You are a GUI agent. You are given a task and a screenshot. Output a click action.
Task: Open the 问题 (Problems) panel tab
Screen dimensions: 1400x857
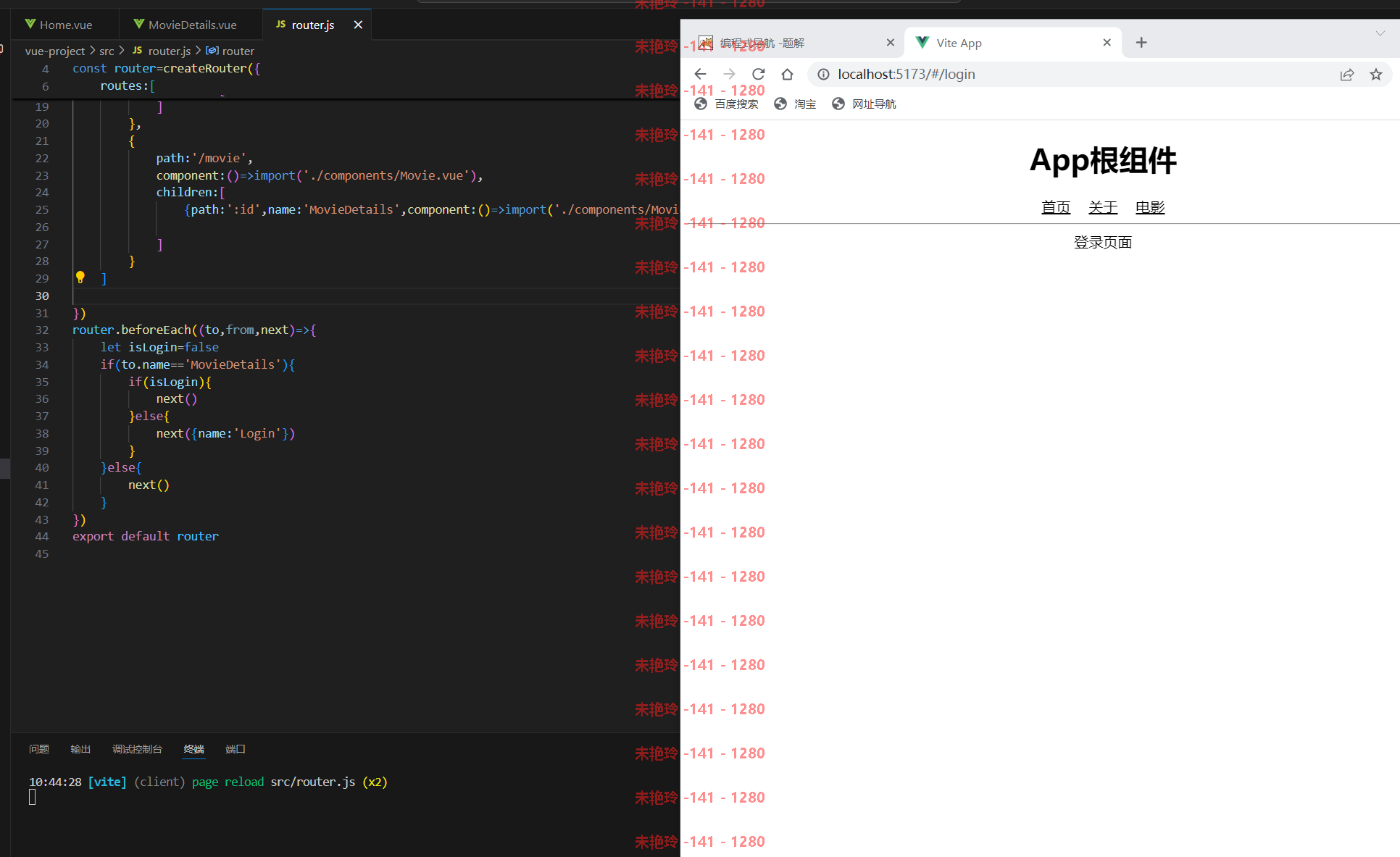coord(39,749)
